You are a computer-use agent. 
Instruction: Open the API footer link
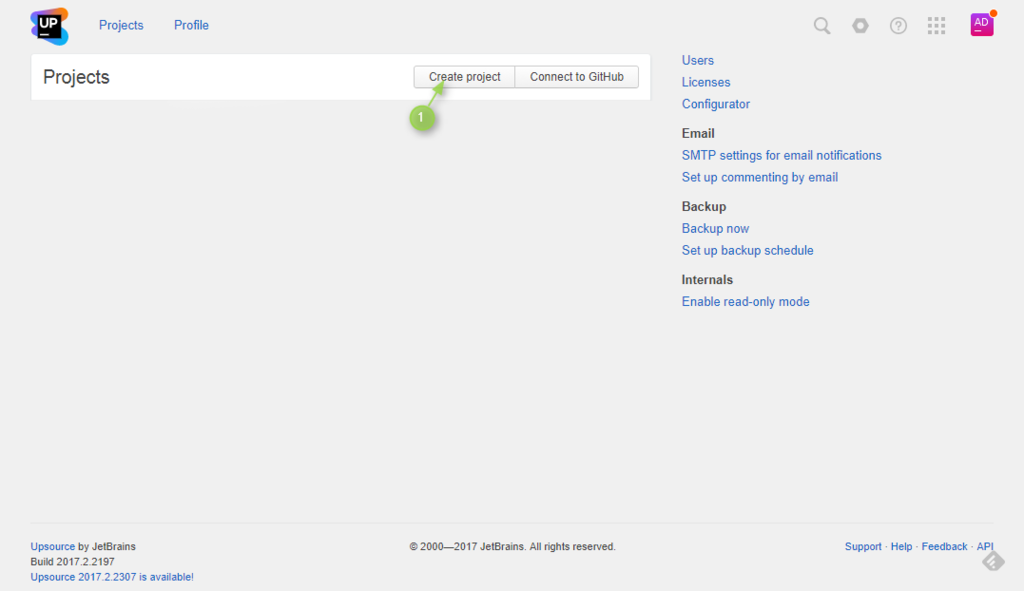click(985, 547)
